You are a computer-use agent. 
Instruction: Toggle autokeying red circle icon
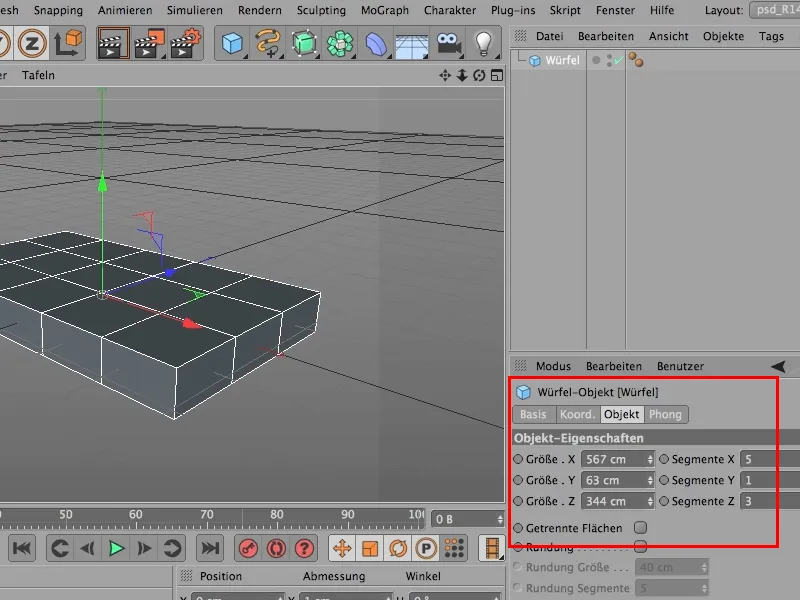point(276,548)
